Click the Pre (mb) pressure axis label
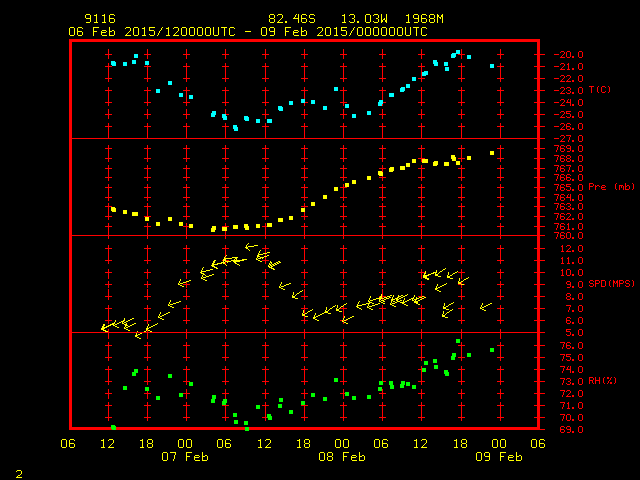Image resolution: width=640 pixels, height=480 pixels. 611,187
